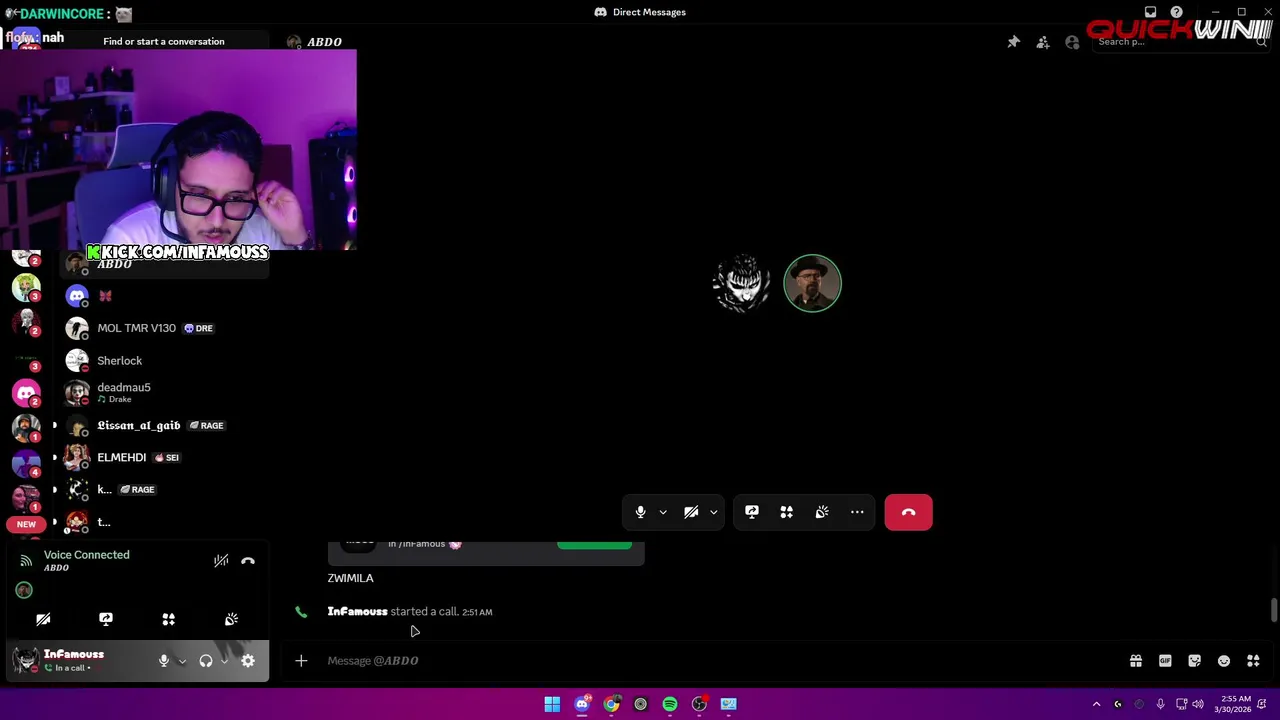
Task: Open Discord inbox
Action: (x=1150, y=12)
